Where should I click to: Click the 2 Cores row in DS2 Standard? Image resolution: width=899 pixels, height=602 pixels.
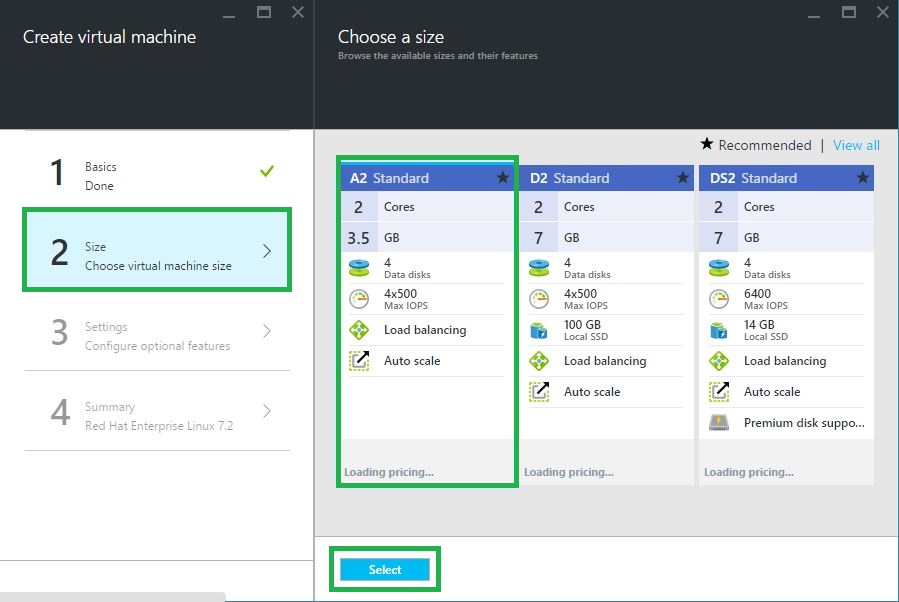tap(787, 206)
